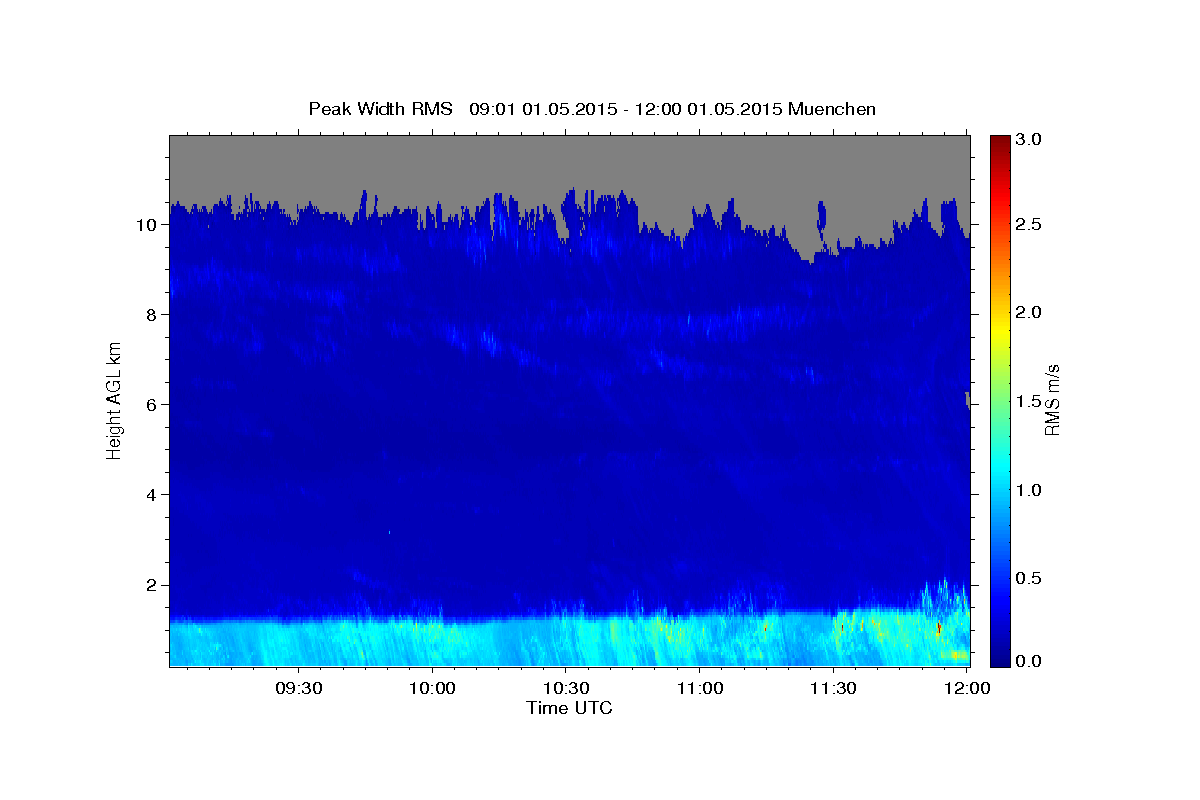Click the 09:30 time tick label
Screen dimensions: 1200x800
pyautogui.click(x=298, y=689)
